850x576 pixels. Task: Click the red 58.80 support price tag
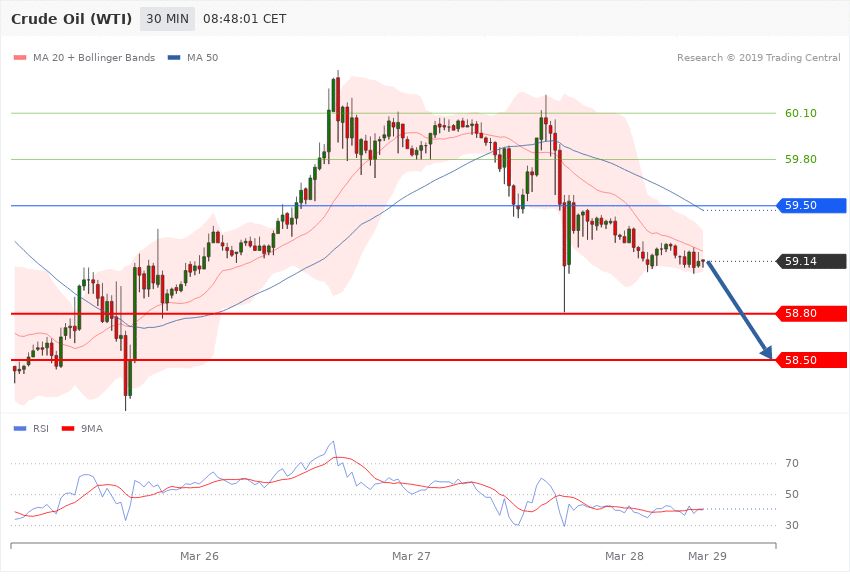pos(812,314)
